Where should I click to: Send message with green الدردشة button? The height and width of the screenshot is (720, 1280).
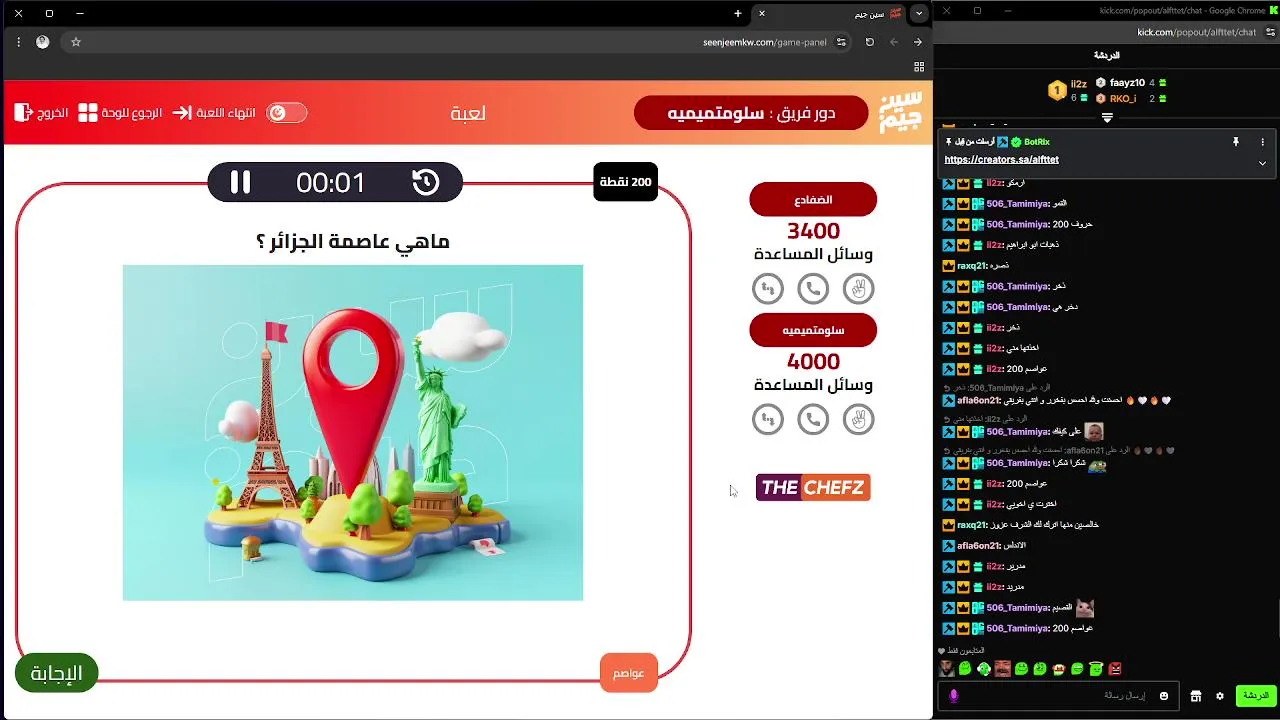1255,696
